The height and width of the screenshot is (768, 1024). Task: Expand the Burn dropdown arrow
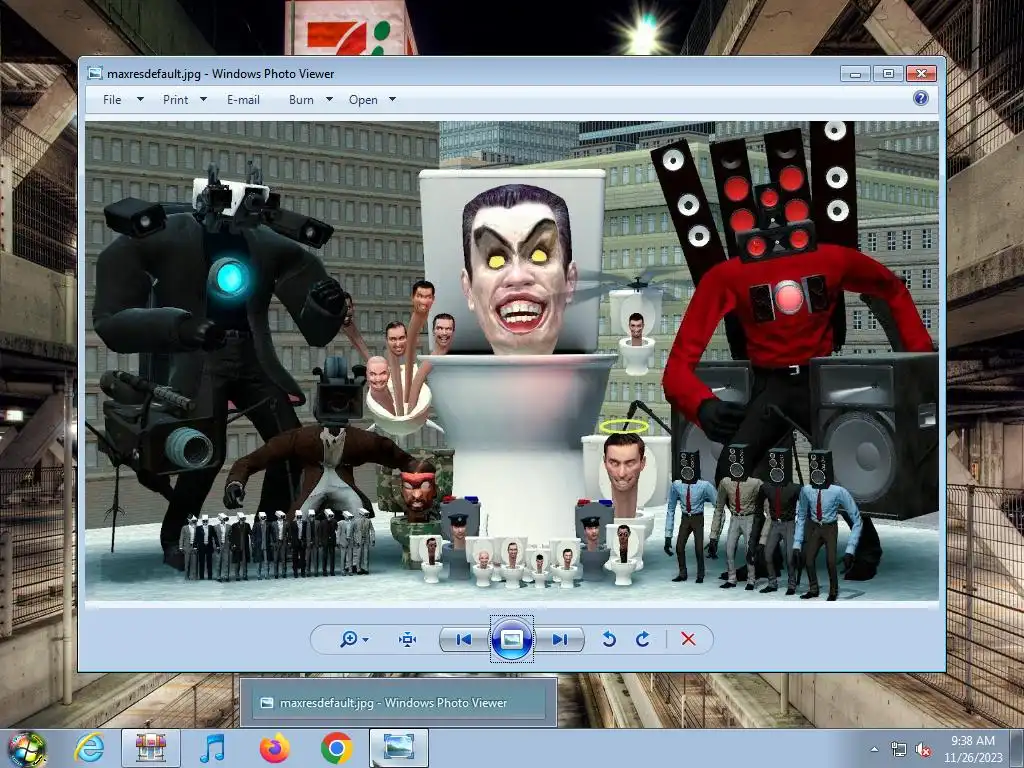pyautogui.click(x=329, y=99)
